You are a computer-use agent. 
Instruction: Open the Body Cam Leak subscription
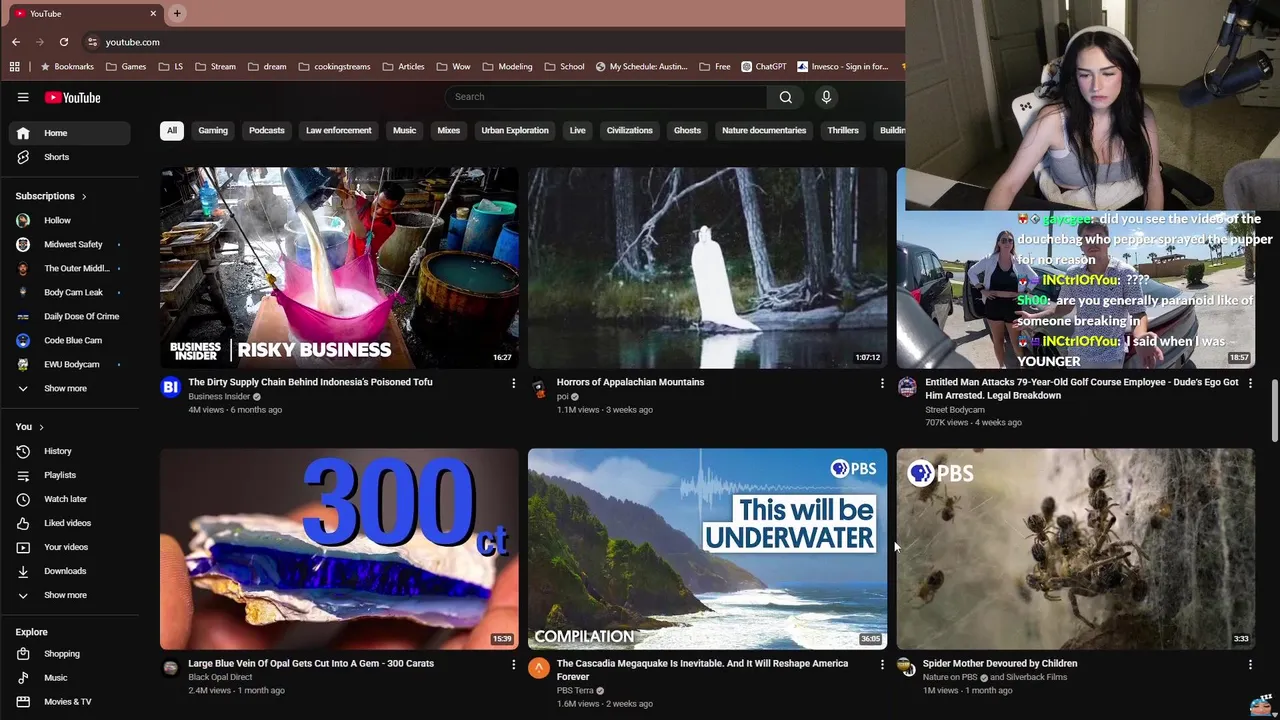(70, 292)
